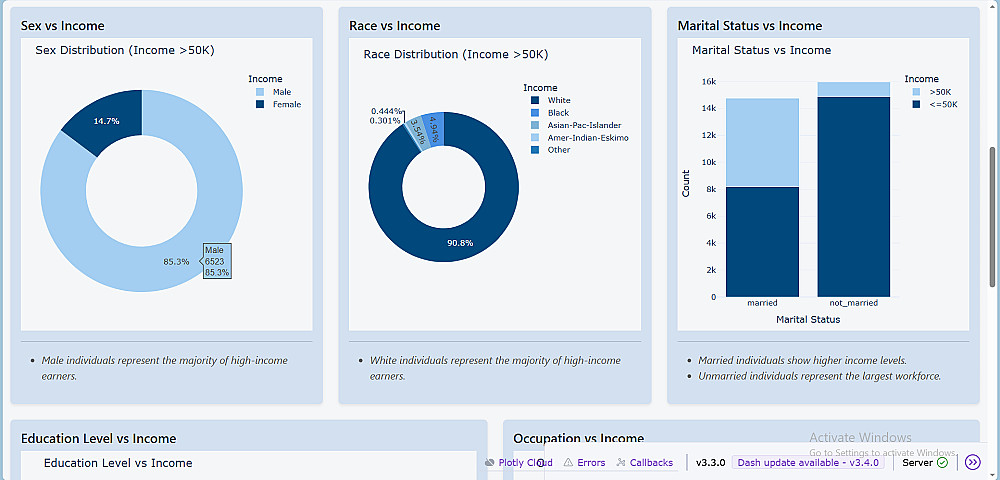1000x480 pixels.
Task: Click the 'Education Level vs Income' card heading
Action: [x=98, y=439]
